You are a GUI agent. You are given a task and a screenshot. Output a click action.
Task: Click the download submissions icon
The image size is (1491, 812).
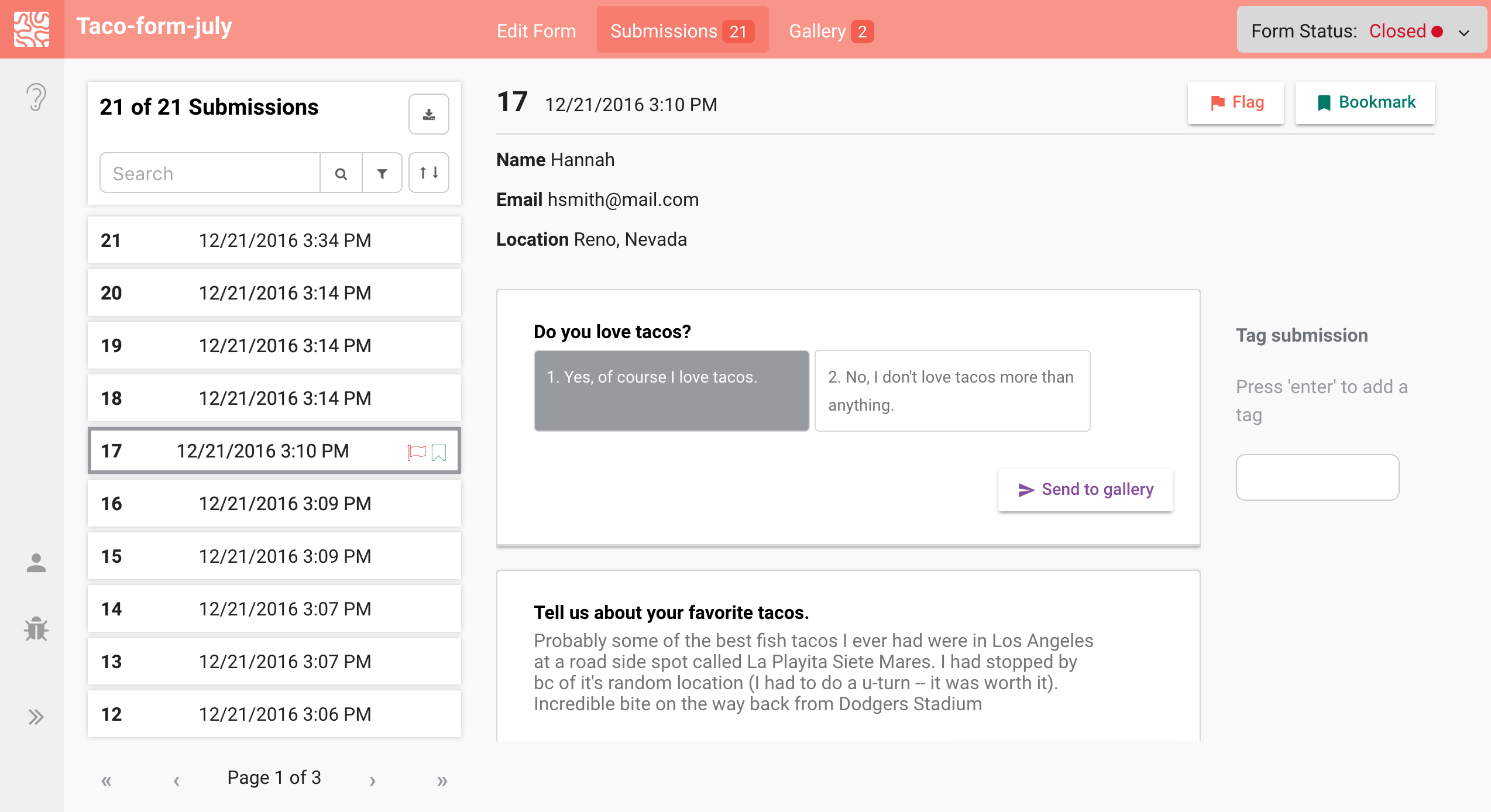(x=428, y=114)
